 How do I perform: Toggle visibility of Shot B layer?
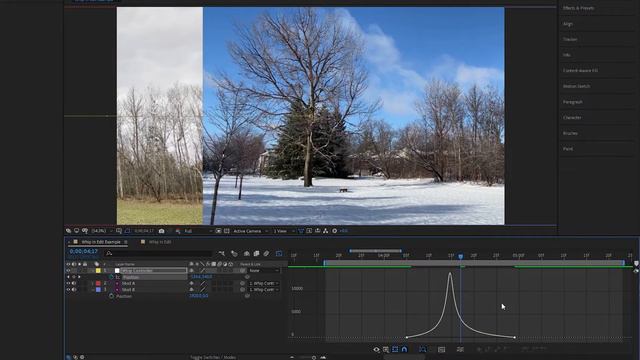(x=68, y=290)
